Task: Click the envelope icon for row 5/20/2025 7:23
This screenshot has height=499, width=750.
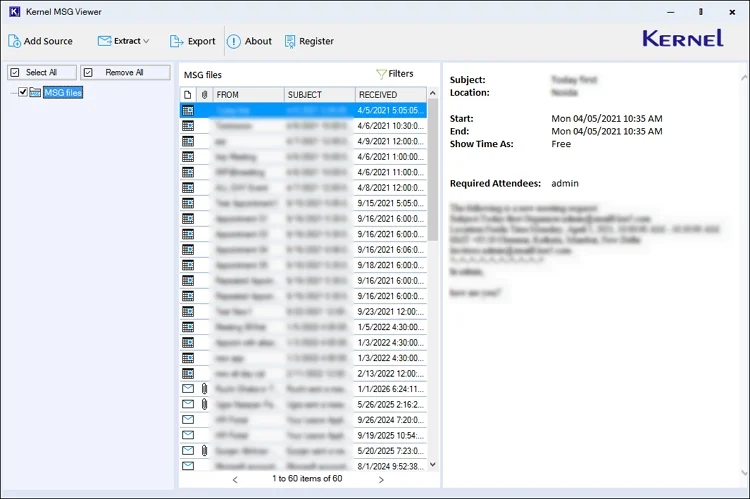Action: pyautogui.click(x=188, y=451)
